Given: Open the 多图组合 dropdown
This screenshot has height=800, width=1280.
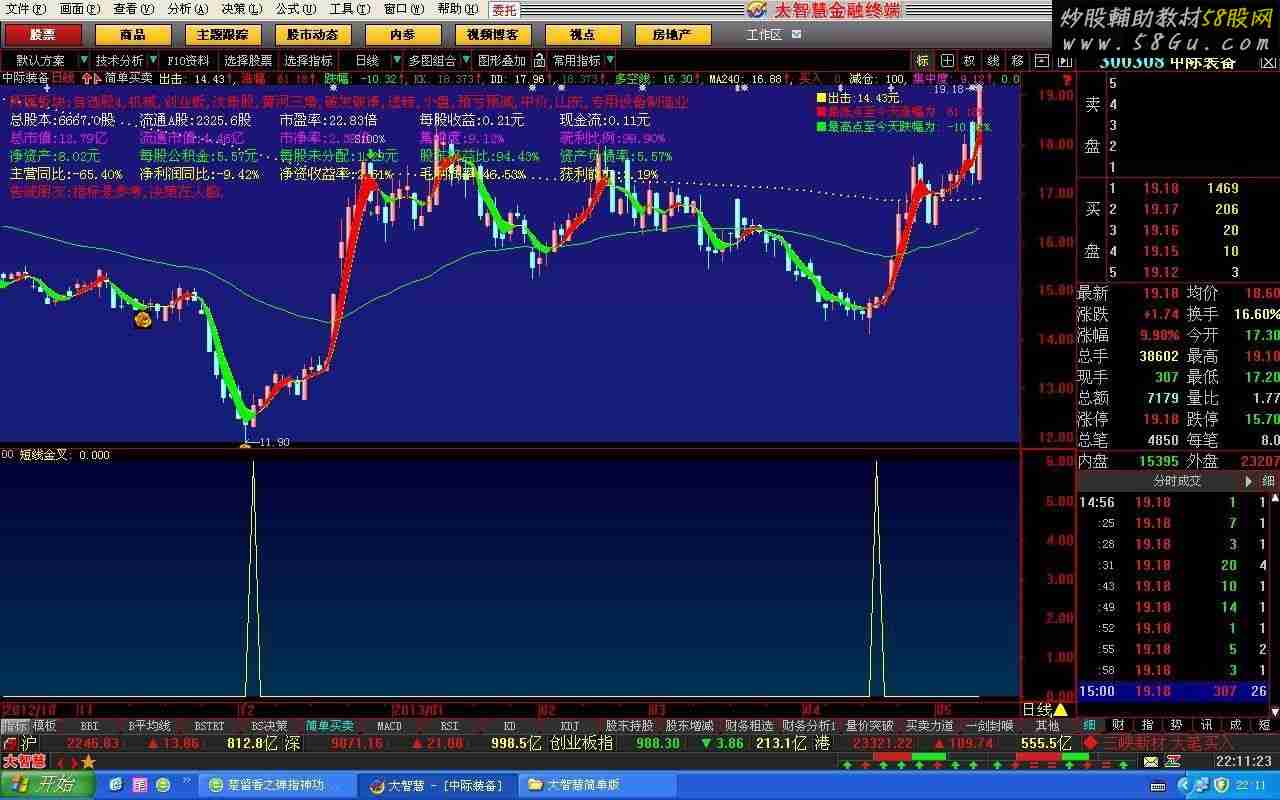Looking at the screenshot, I should 464,61.
